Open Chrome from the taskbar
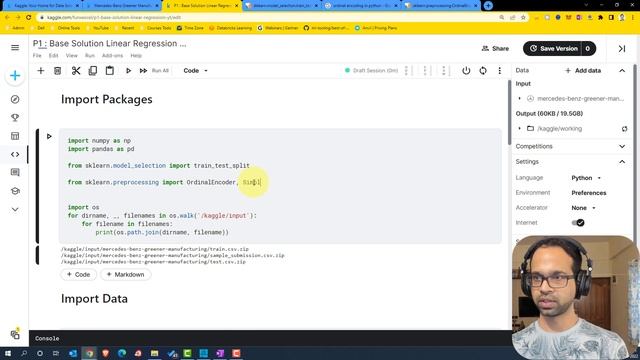 [x=89, y=353]
